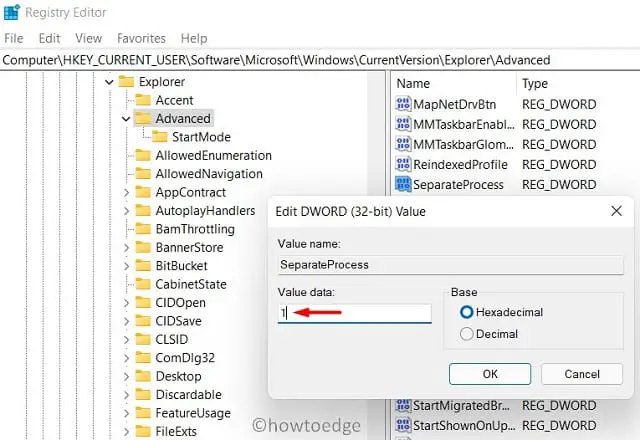Select the BannerStore folder icon
The width and height of the screenshot is (640, 440).
(x=143, y=247)
